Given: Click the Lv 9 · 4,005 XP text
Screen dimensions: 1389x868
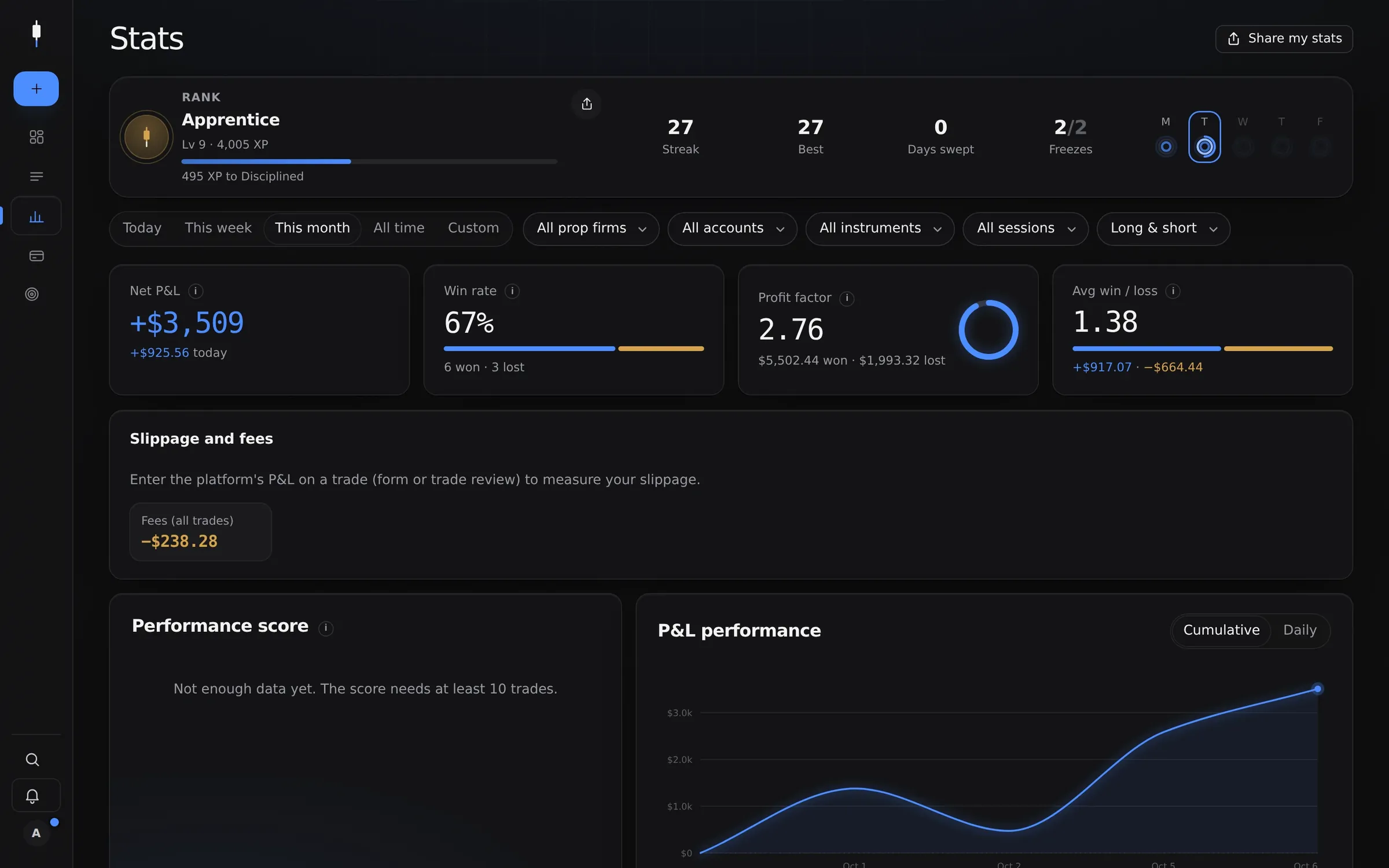Looking at the screenshot, I should click(x=225, y=145).
